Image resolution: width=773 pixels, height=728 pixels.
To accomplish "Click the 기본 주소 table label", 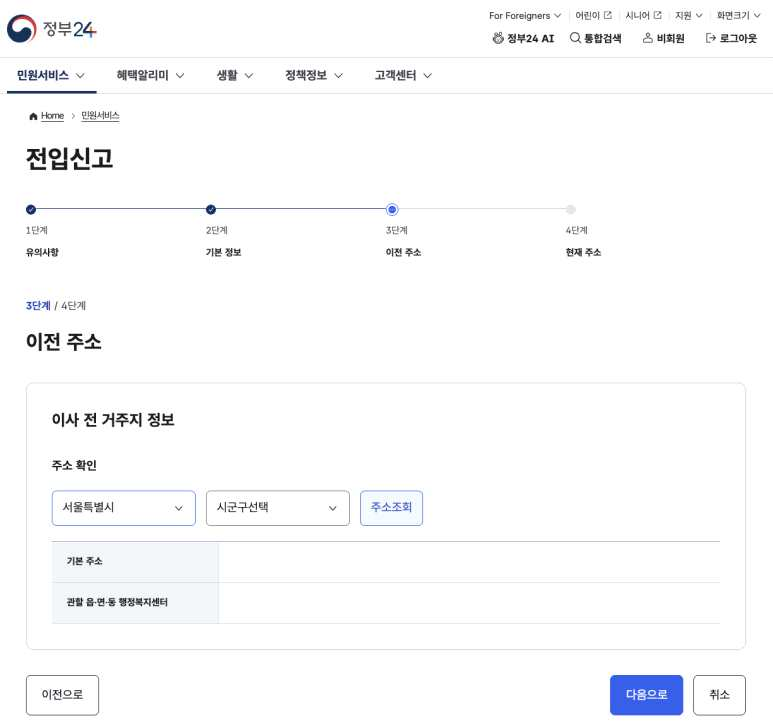I will (x=84, y=561).
